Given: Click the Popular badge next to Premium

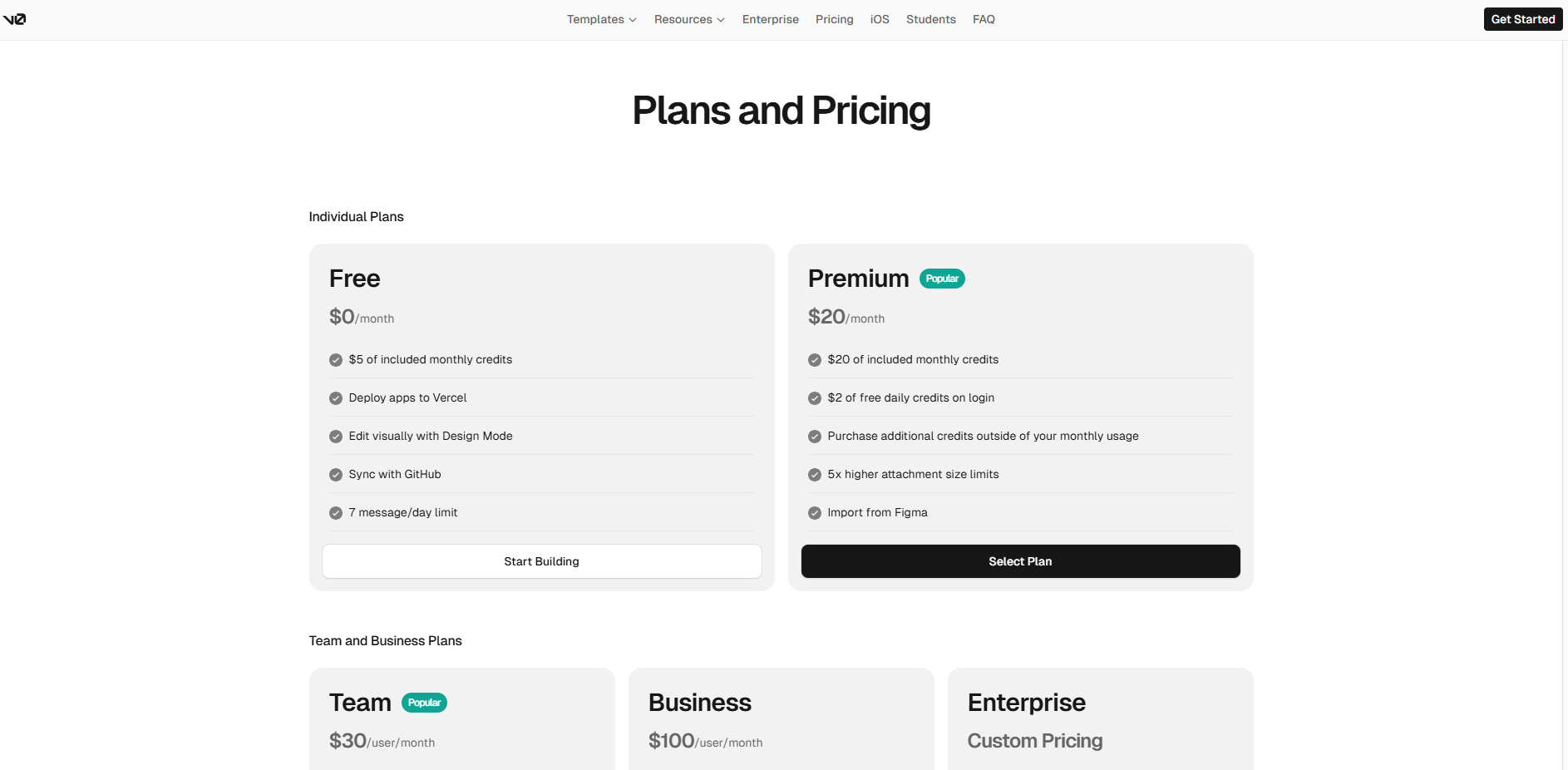Looking at the screenshot, I should pos(942,279).
